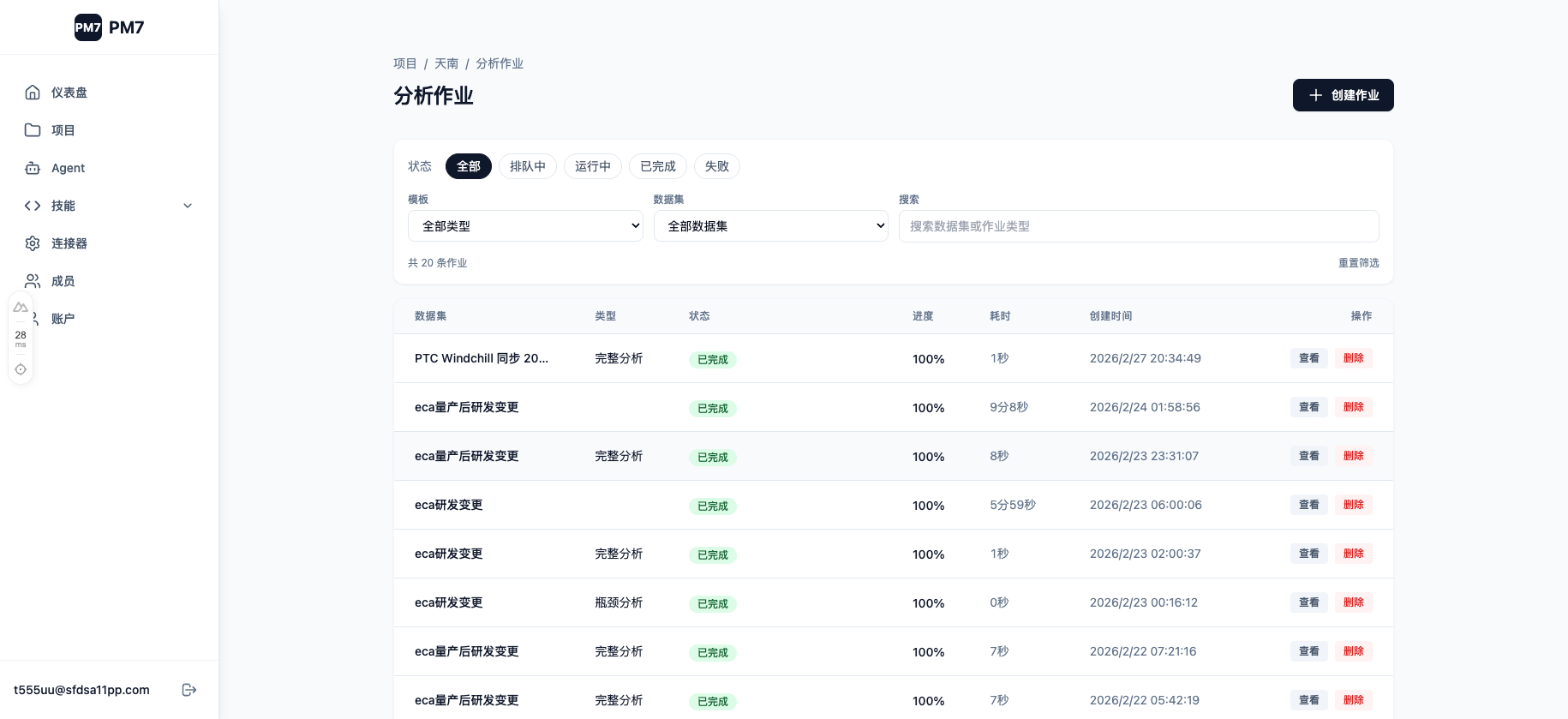
Task: View the job created 2026/2/23 06:00:06
Action: [1309, 505]
